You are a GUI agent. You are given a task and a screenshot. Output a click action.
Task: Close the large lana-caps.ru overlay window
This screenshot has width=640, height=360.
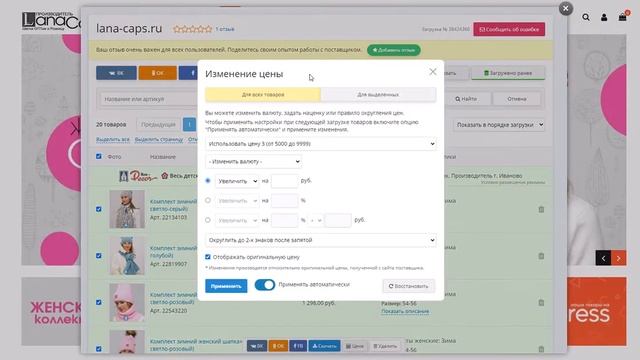pyautogui.click(x=565, y=9)
